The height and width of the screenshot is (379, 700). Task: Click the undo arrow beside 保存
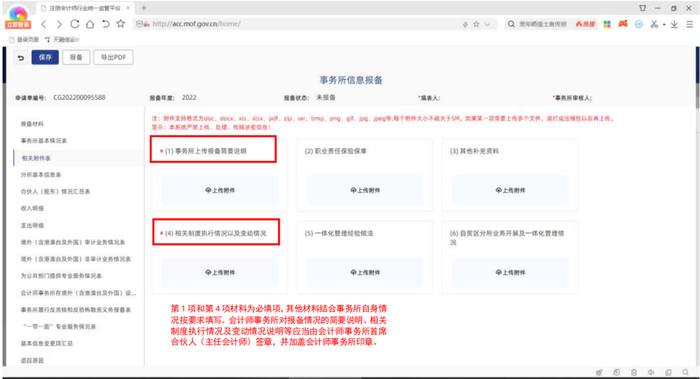click(21, 58)
